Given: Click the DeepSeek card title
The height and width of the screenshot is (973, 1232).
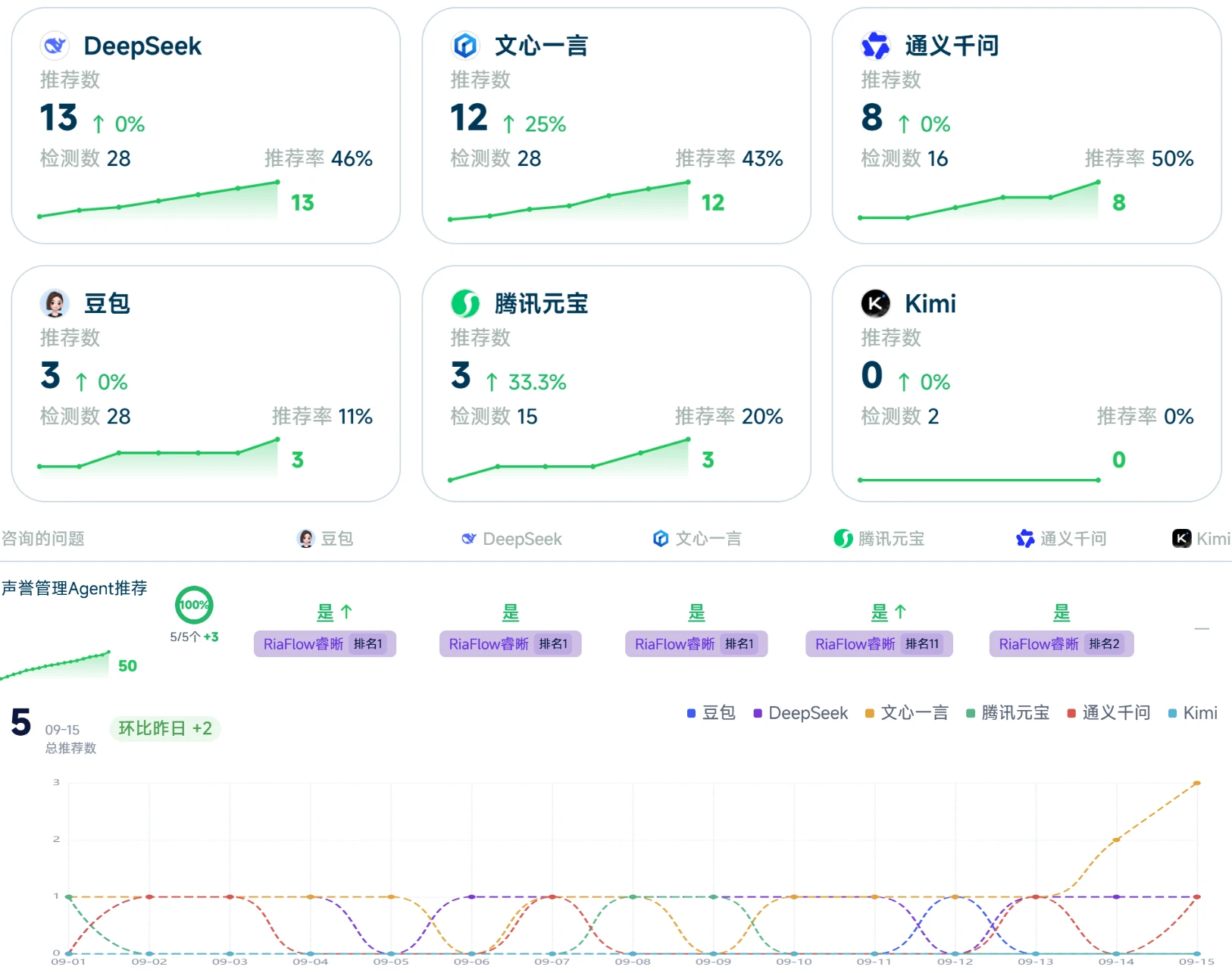Looking at the screenshot, I should (x=142, y=46).
